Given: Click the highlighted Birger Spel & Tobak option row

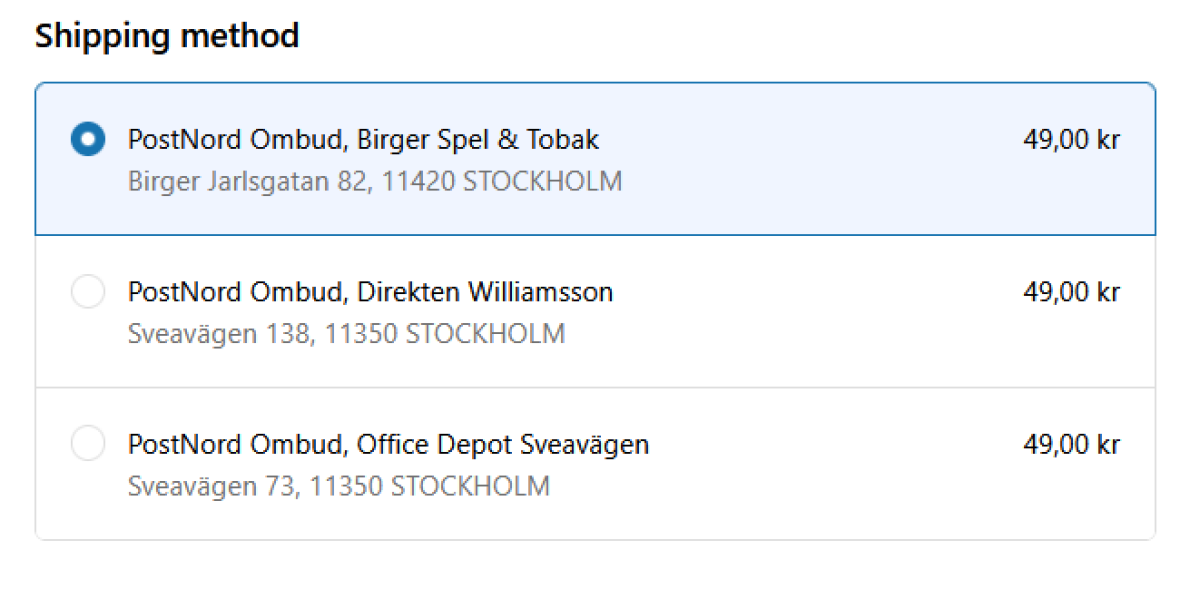Looking at the screenshot, I should 800,160.
